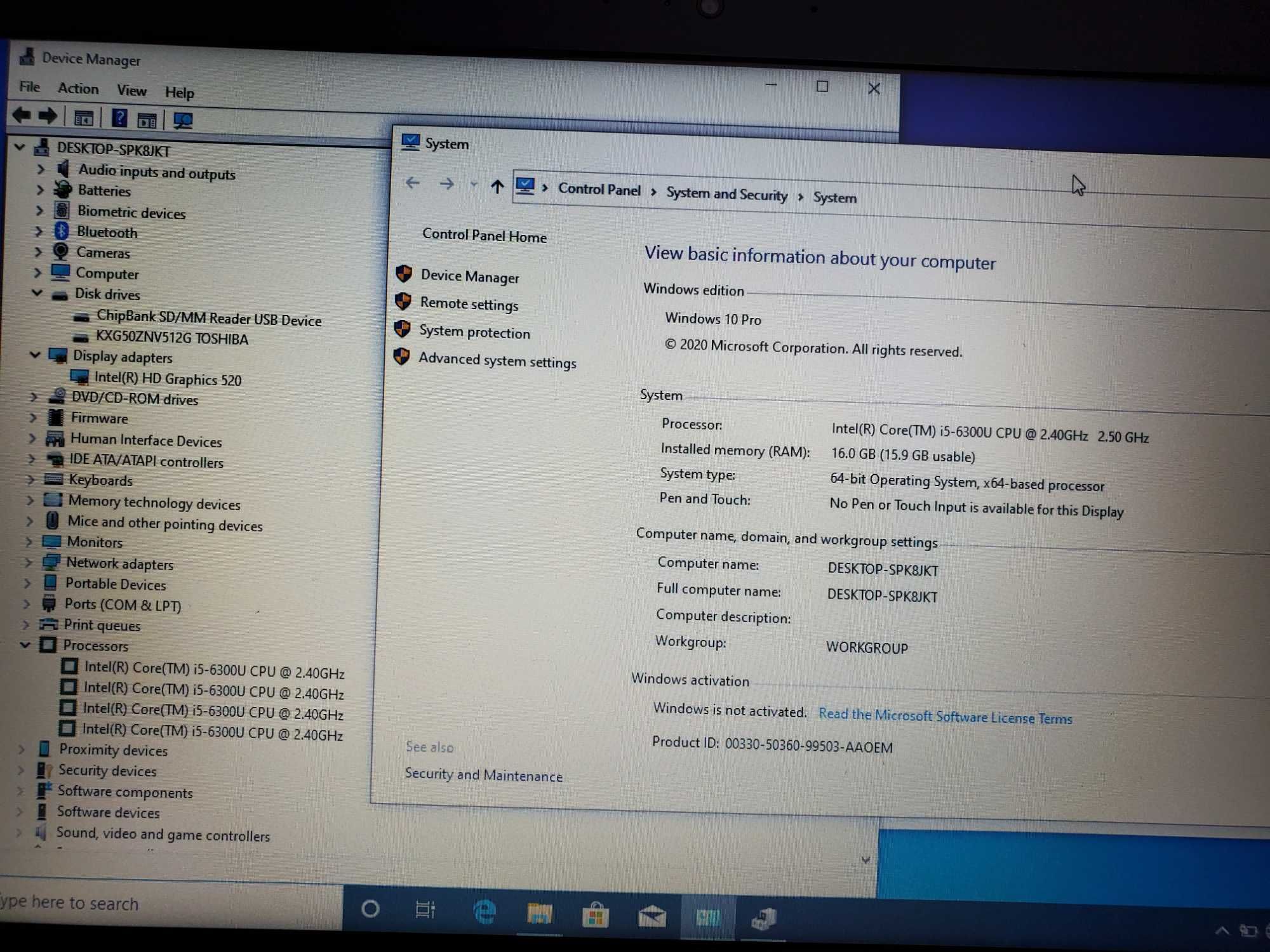Open Security and Maintenance link
Image resolution: width=1270 pixels, height=952 pixels.
pyautogui.click(x=484, y=775)
